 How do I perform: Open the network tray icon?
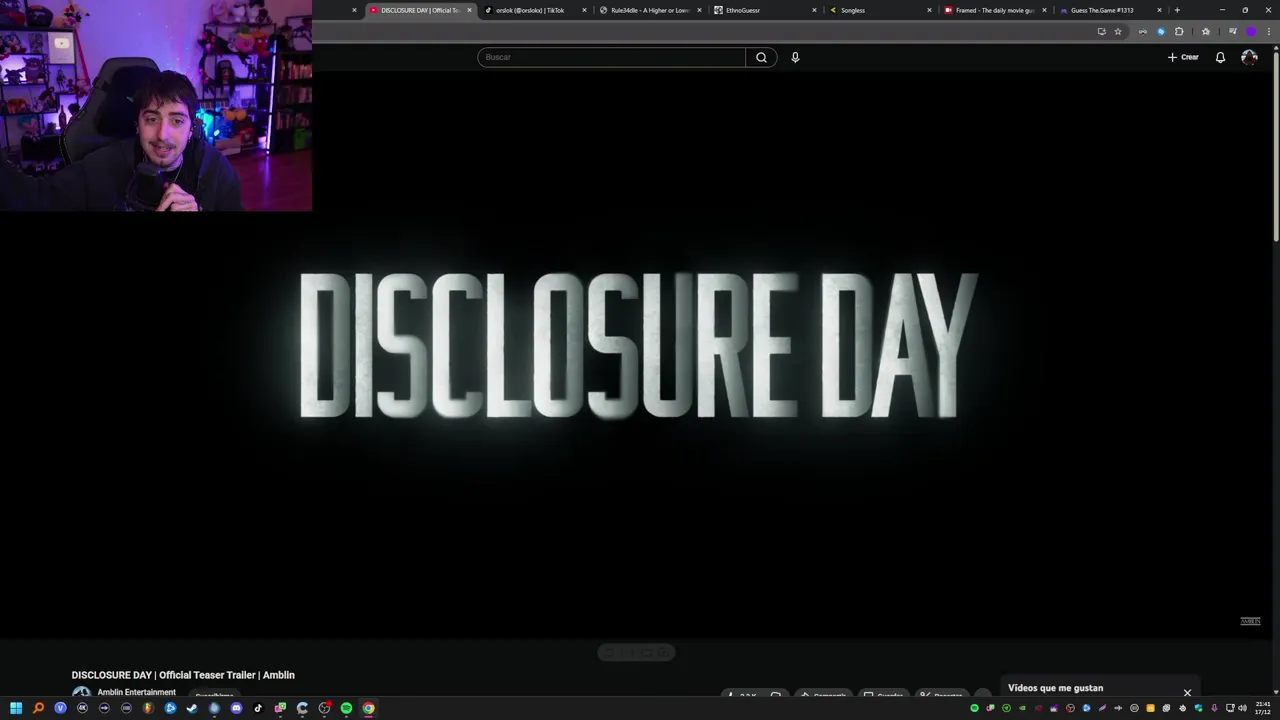point(1230,708)
